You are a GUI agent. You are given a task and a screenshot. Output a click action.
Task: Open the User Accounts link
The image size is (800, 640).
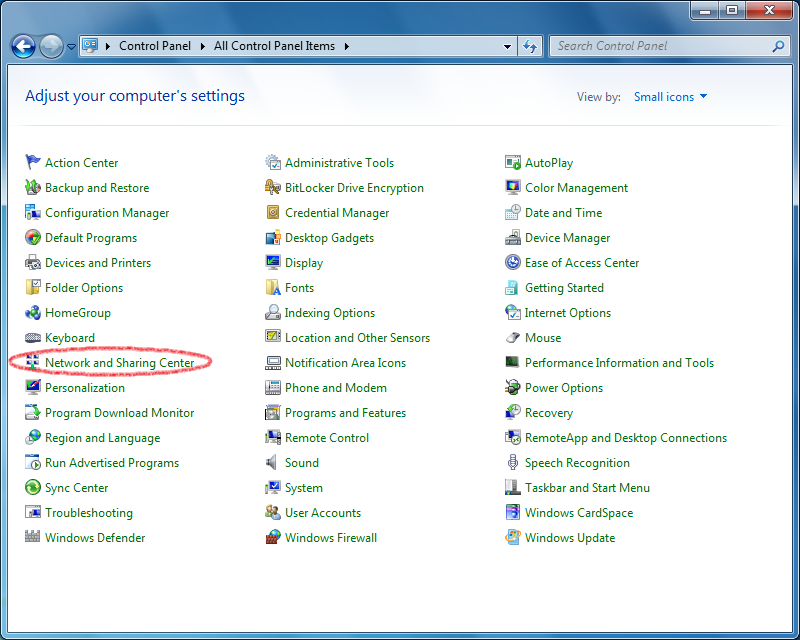tap(322, 513)
